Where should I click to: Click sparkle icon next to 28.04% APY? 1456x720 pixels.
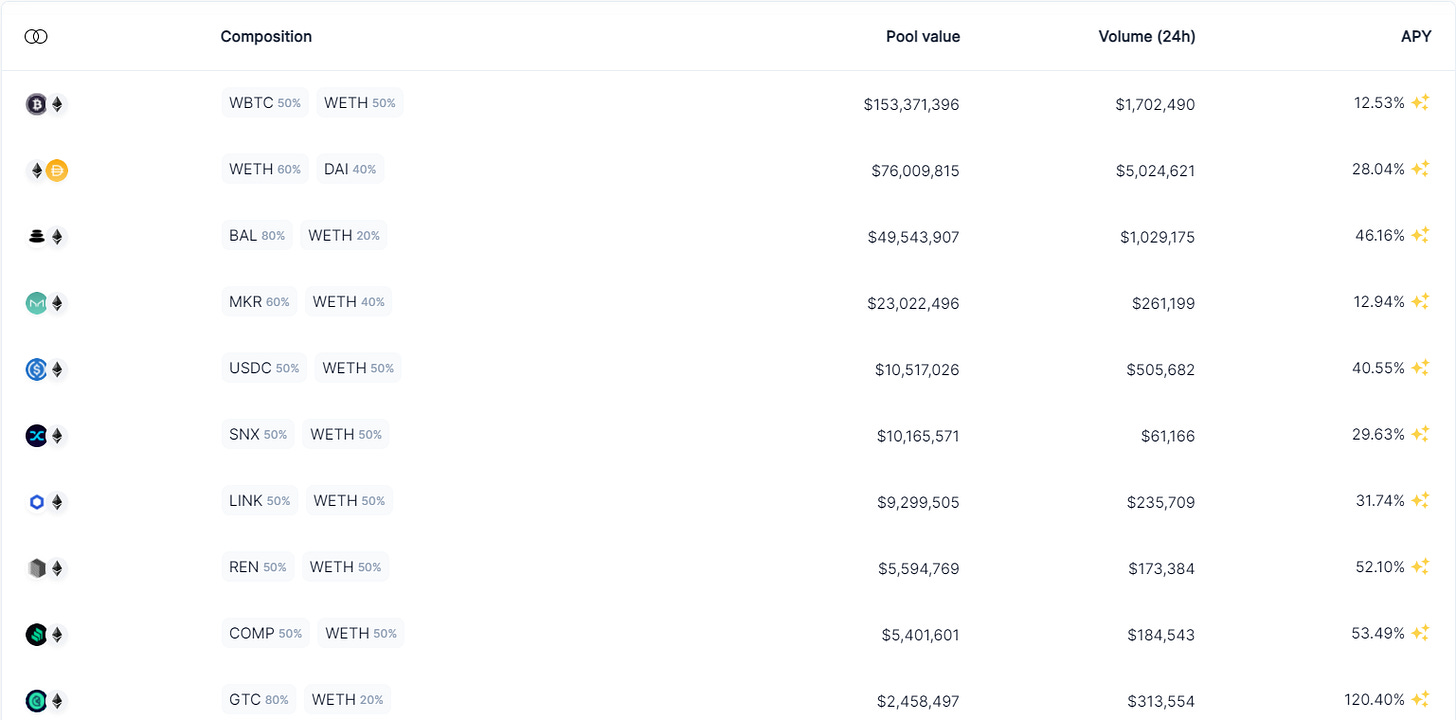tap(1420, 169)
